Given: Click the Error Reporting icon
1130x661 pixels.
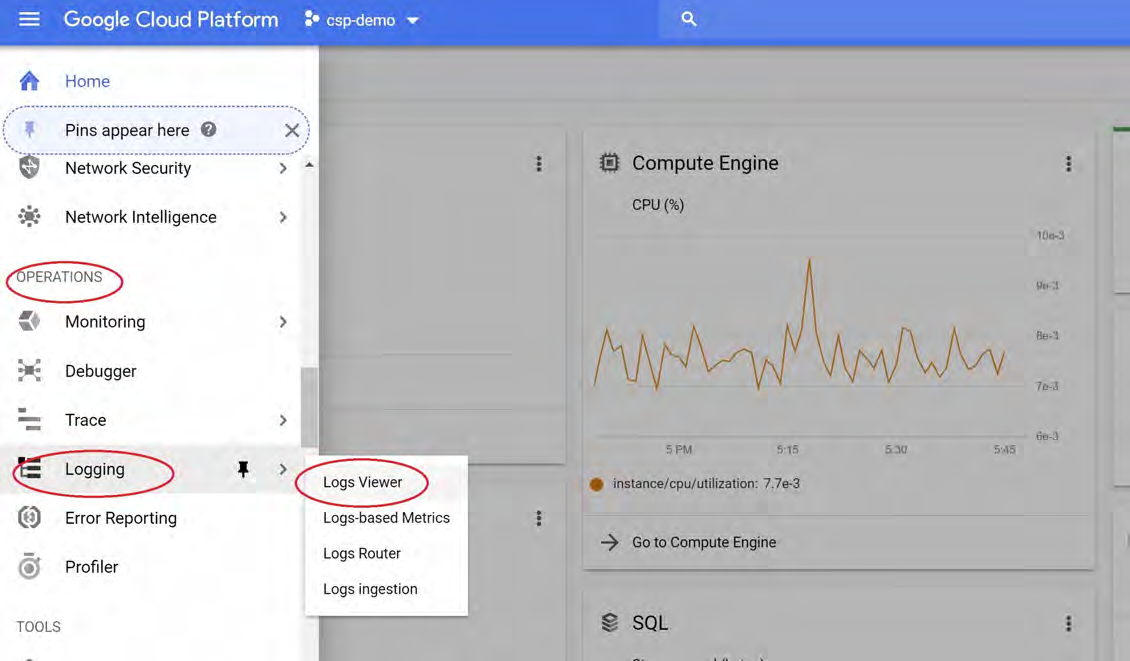Looking at the screenshot, I should pos(30,518).
